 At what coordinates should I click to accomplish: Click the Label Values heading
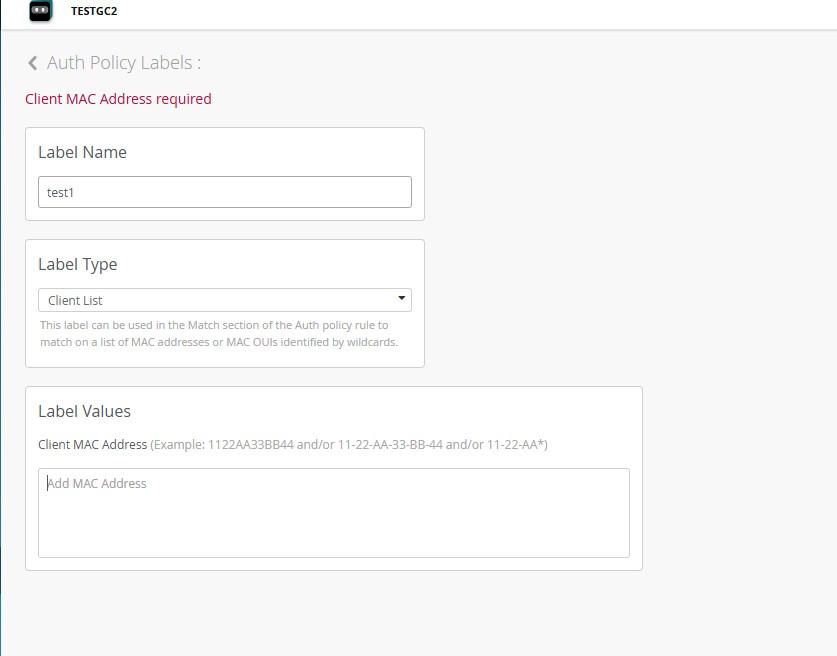[84, 411]
